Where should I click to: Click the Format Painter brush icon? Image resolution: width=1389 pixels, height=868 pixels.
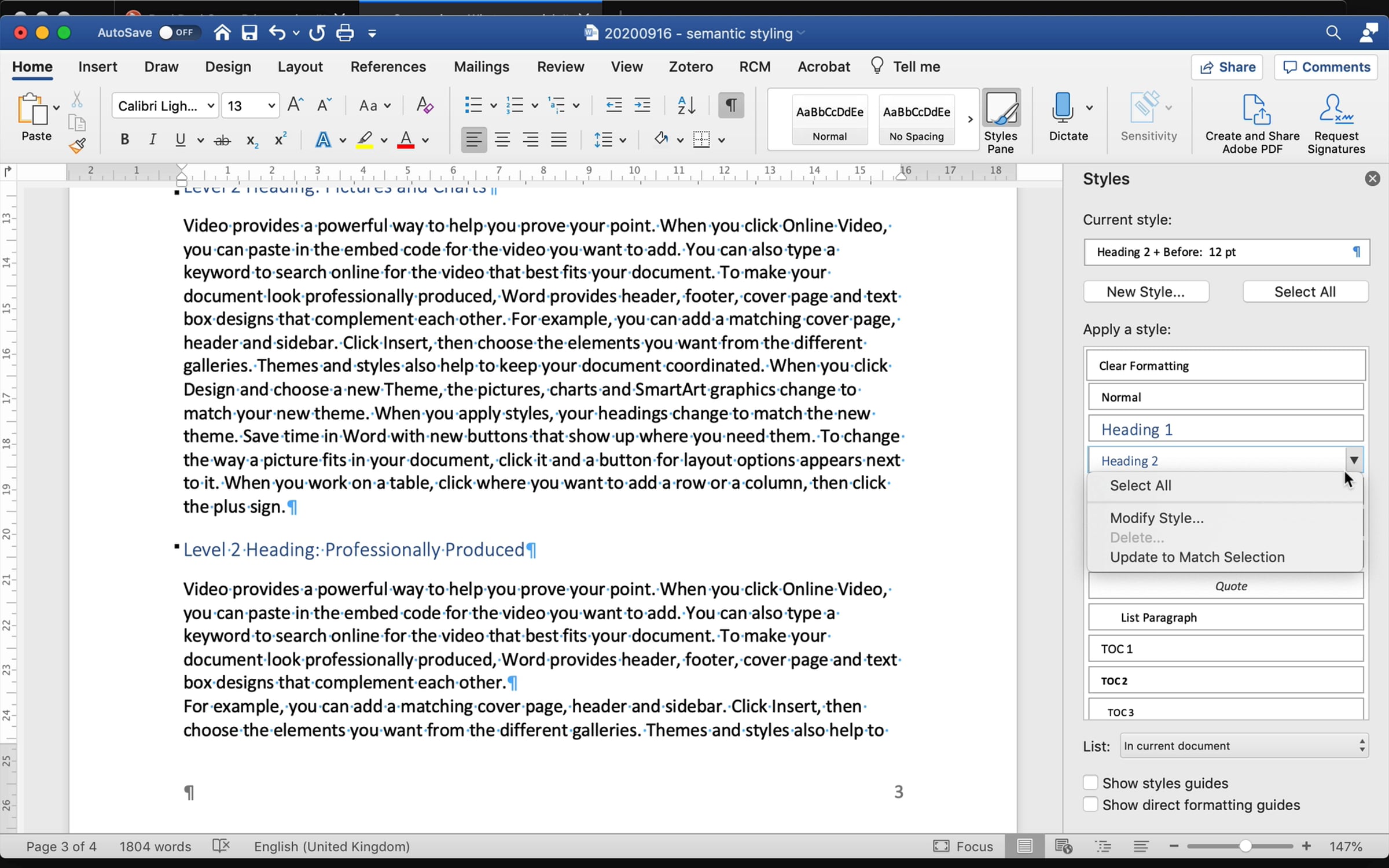pyautogui.click(x=78, y=145)
